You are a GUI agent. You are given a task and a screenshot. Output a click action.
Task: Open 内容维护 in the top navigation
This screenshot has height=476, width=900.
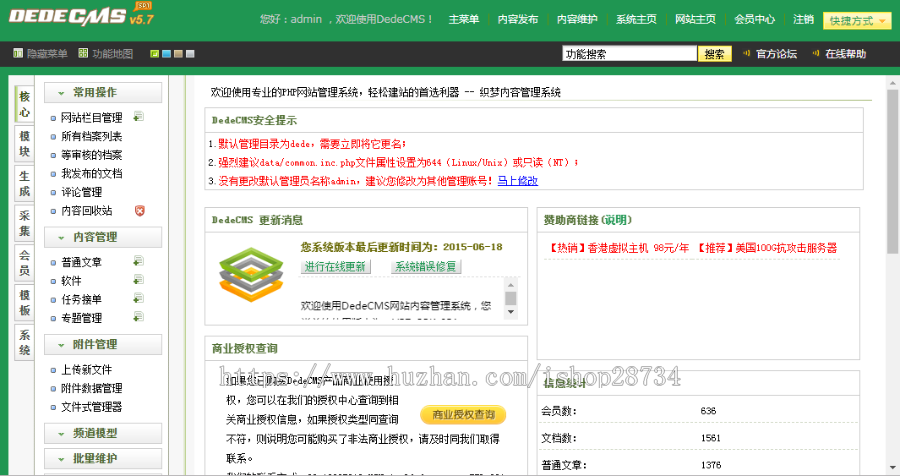577,19
